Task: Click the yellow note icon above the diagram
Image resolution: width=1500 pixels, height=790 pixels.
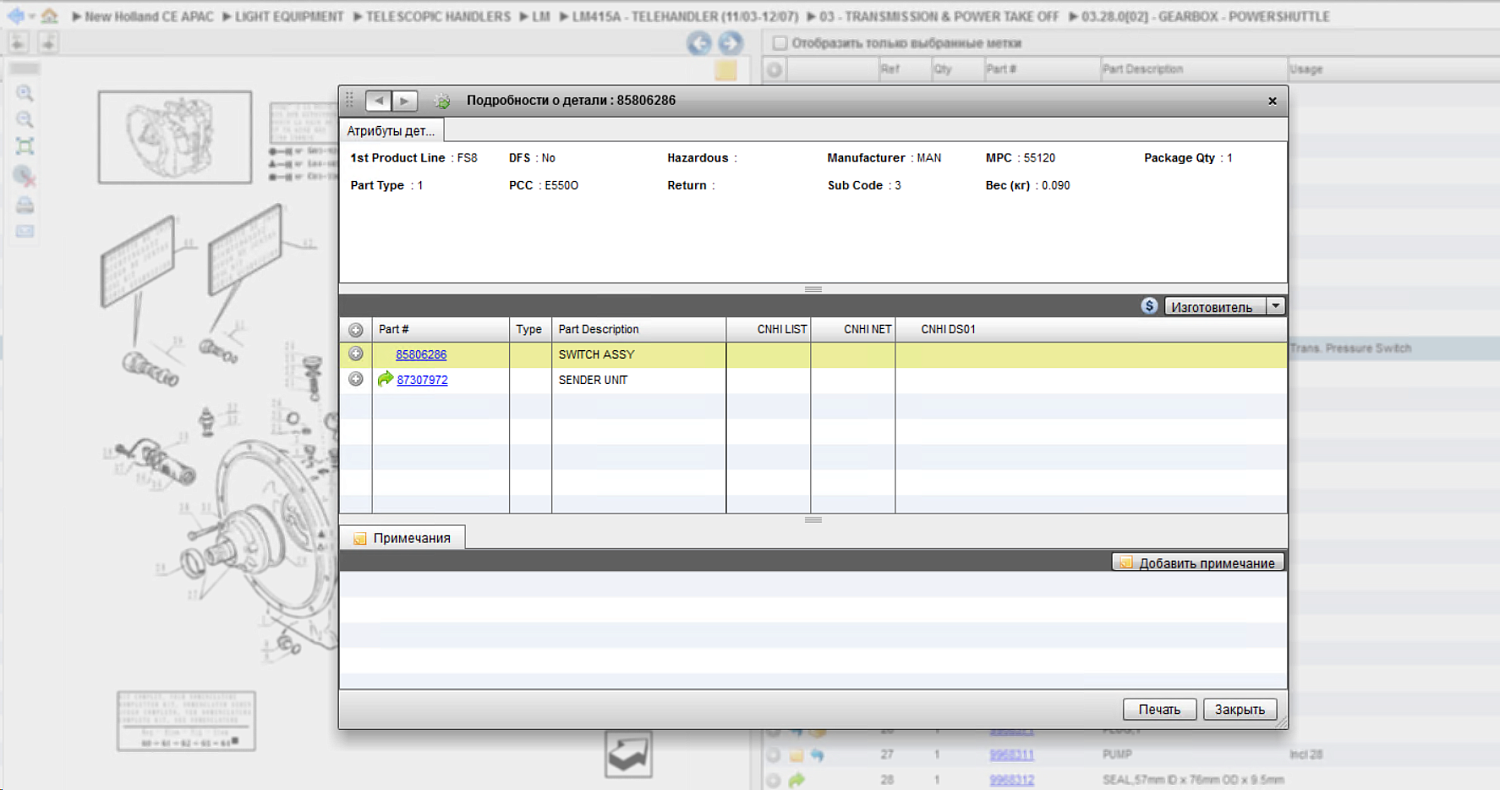Action: click(x=726, y=70)
